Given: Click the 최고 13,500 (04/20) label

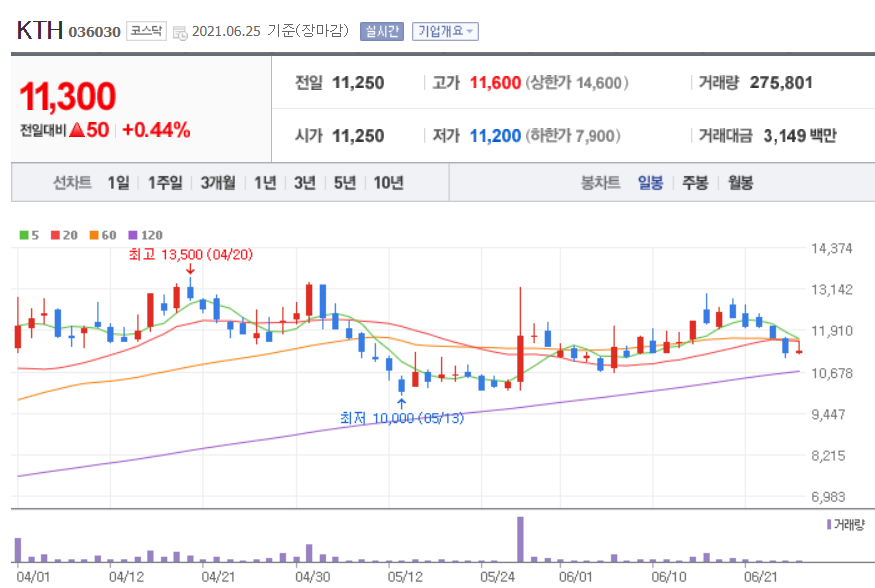Looking at the screenshot, I should point(191,254).
